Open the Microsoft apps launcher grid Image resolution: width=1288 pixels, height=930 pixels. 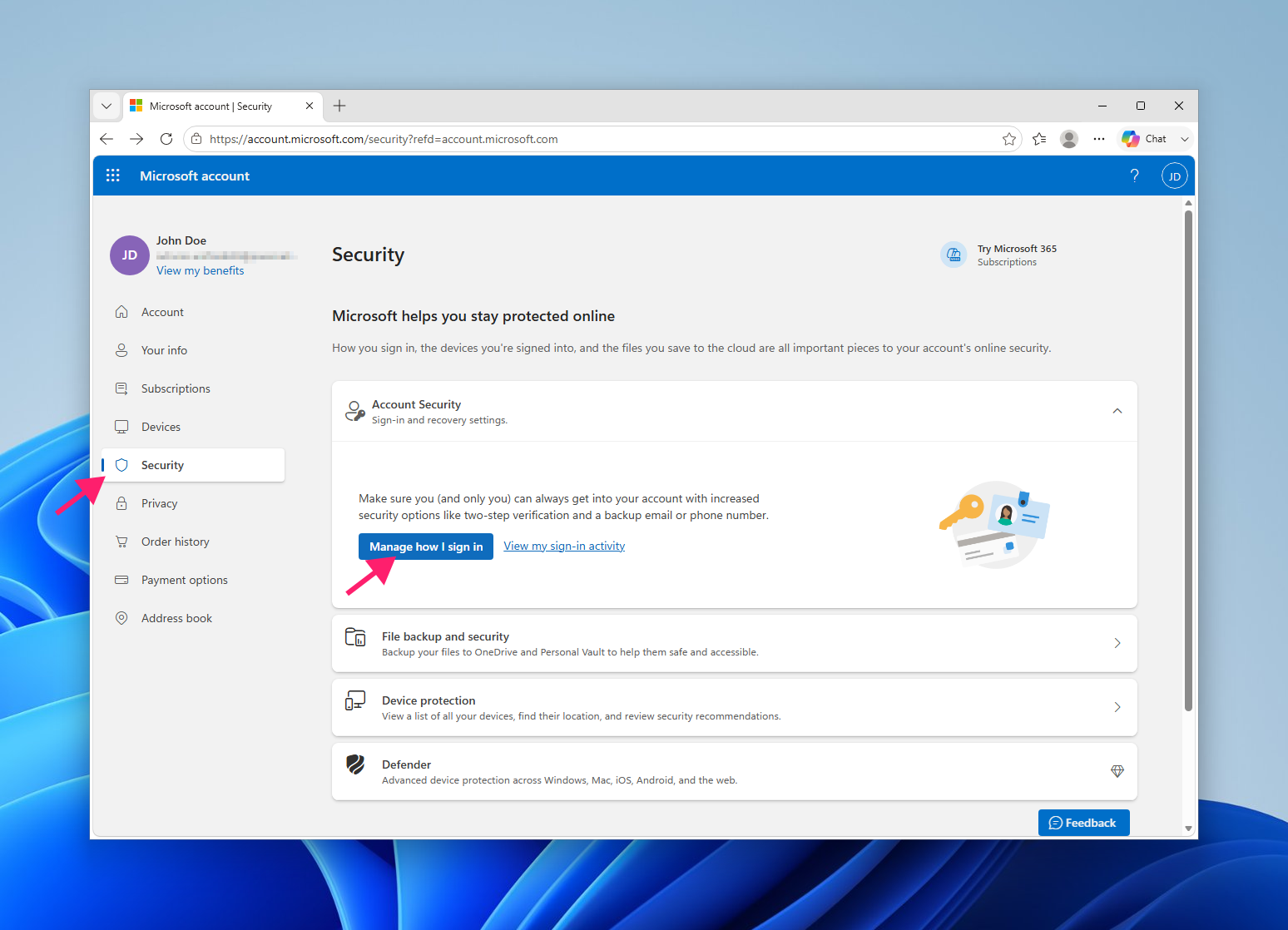pyautogui.click(x=113, y=176)
